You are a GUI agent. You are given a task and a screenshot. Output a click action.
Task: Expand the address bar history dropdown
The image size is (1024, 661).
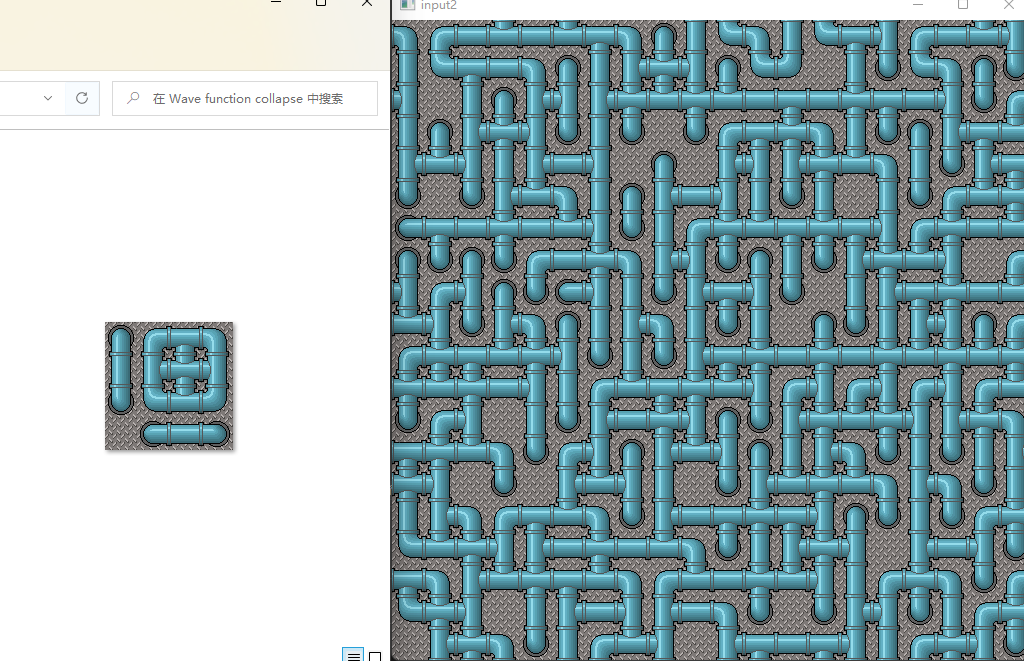(48, 98)
